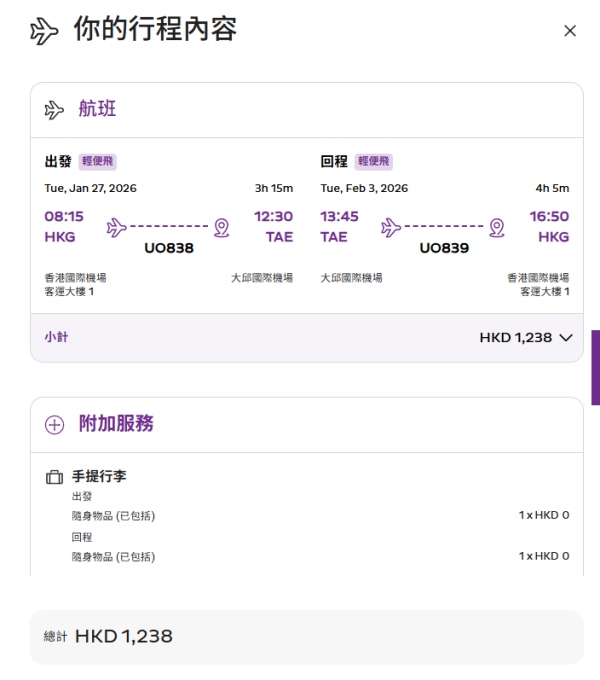The width and height of the screenshot is (600, 680).
Task: Close the itinerary details panel
Action: point(570,31)
